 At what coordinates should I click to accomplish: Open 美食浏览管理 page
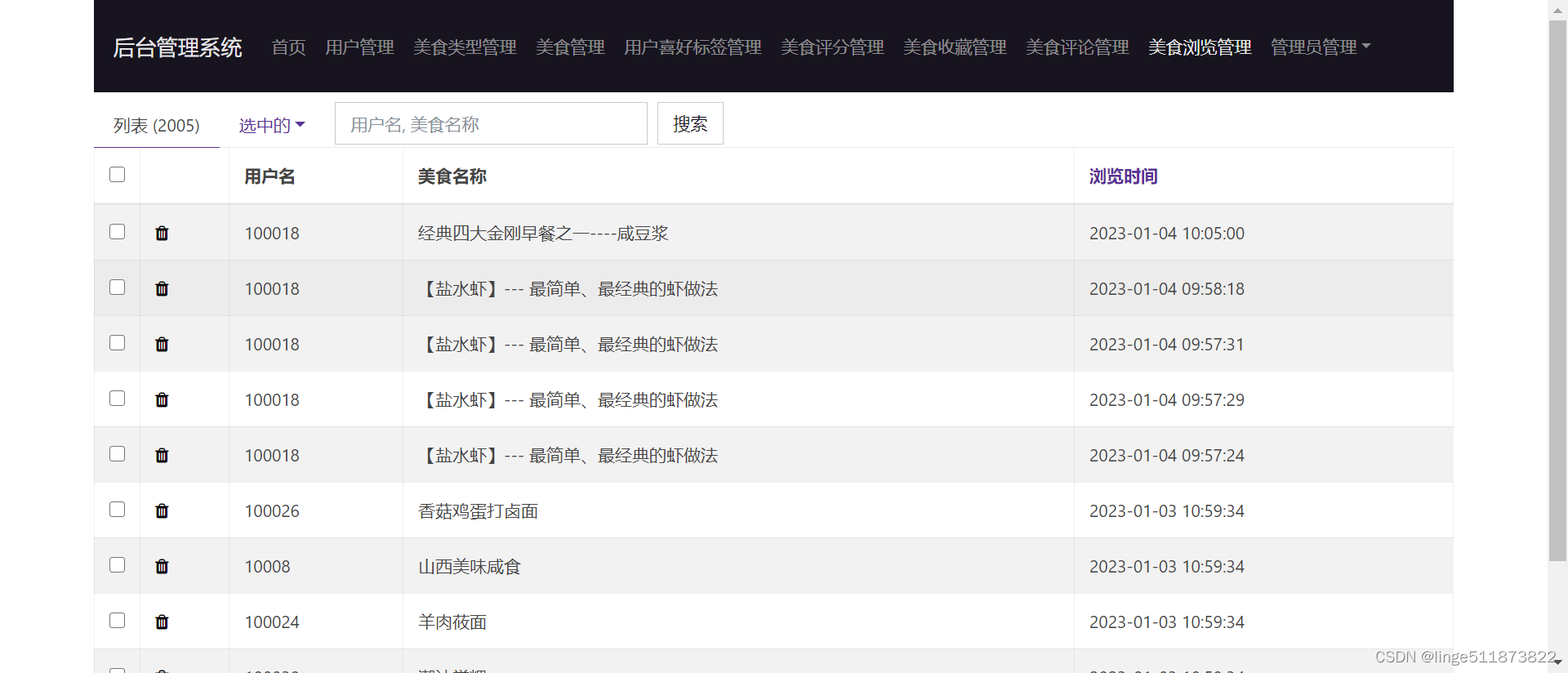1200,47
